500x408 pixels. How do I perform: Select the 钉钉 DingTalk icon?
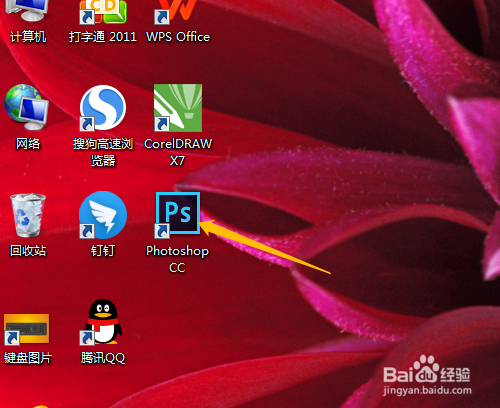point(103,215)
